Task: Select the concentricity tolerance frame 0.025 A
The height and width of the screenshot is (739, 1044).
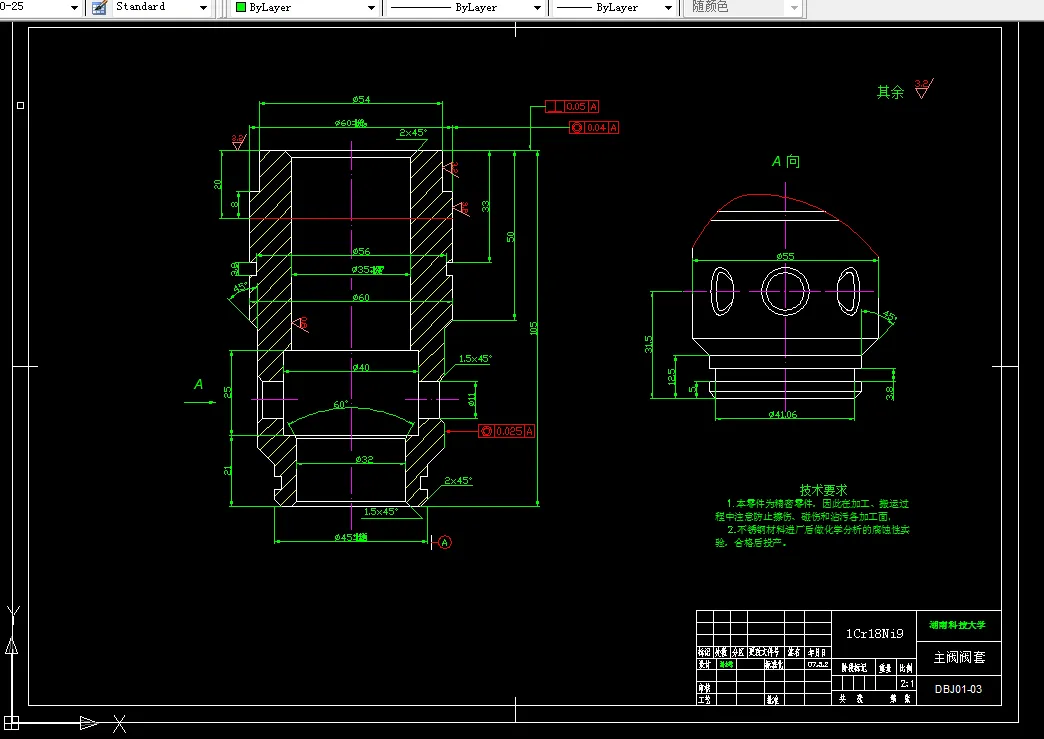Action: point(507,431)
